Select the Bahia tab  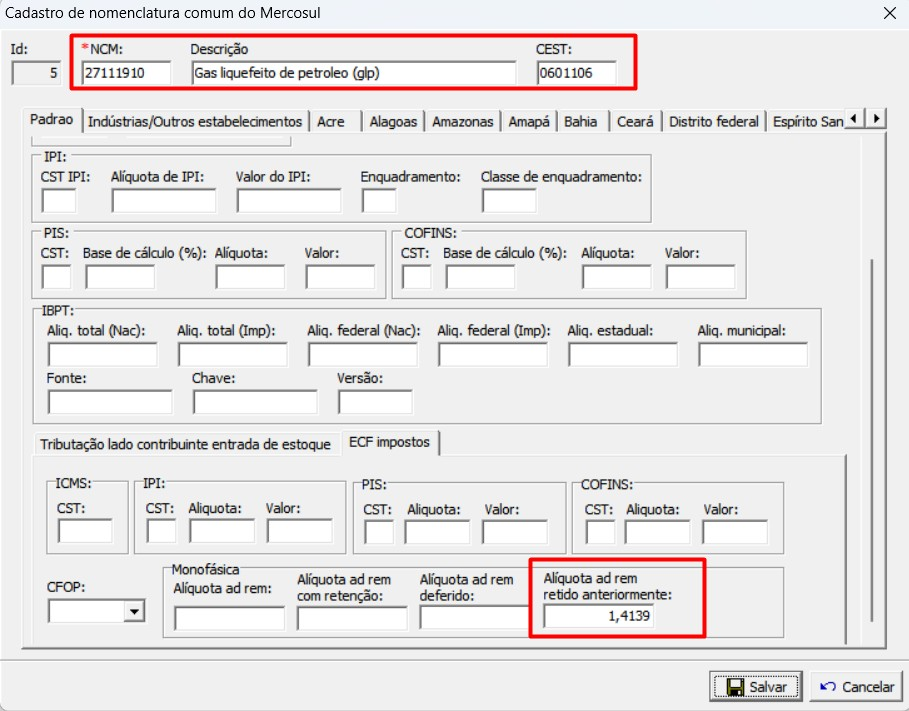(582, 119)
